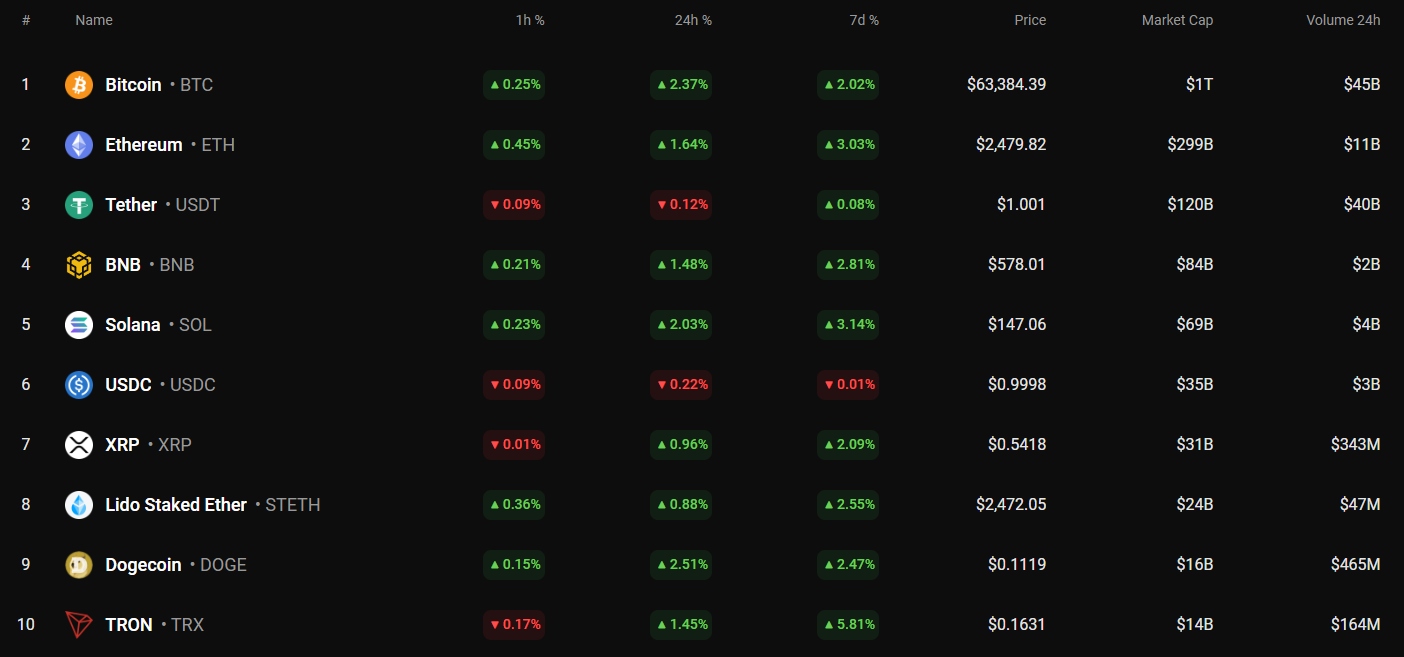Viewport: 1404px width, 657px height.
Task: Click the USDC coin logo icon
Action: pyautogui.click(x=79, y=385)
